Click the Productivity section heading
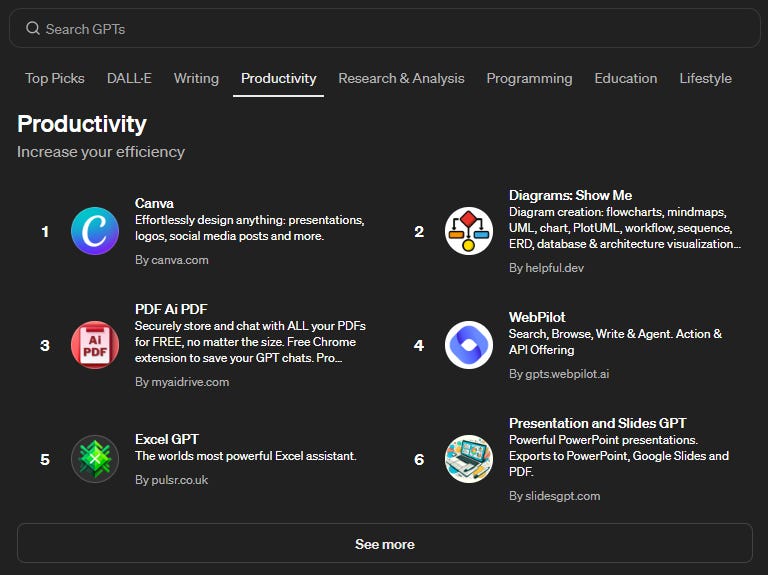The width and height of the screenshot is (768, 575). point(82,124)
